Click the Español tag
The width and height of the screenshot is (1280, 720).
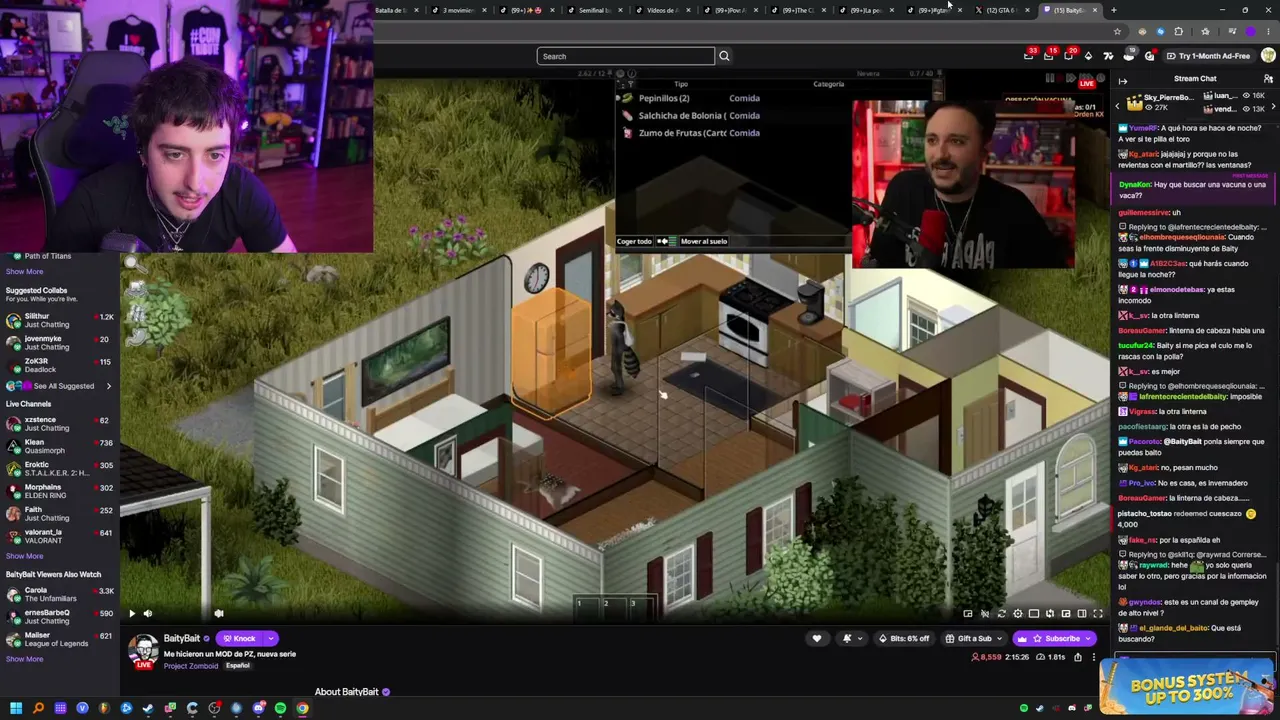click(238, 666)
